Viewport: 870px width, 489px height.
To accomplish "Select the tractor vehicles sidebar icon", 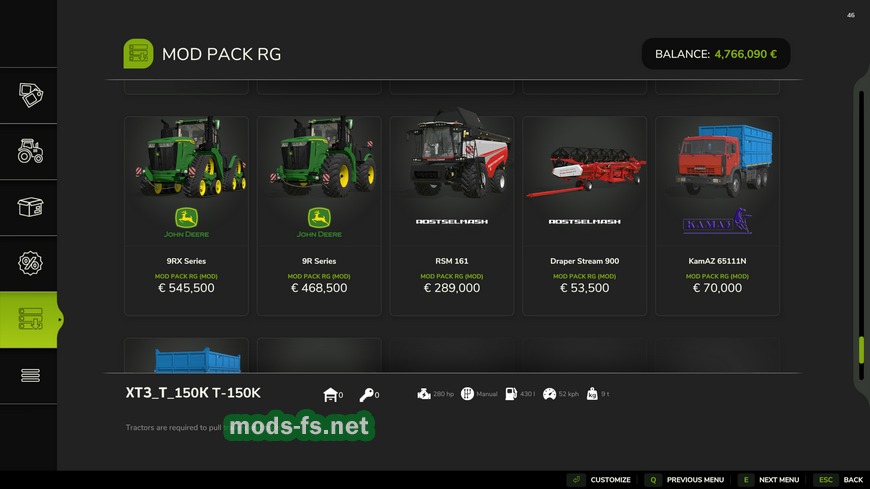I will [31, 151].
